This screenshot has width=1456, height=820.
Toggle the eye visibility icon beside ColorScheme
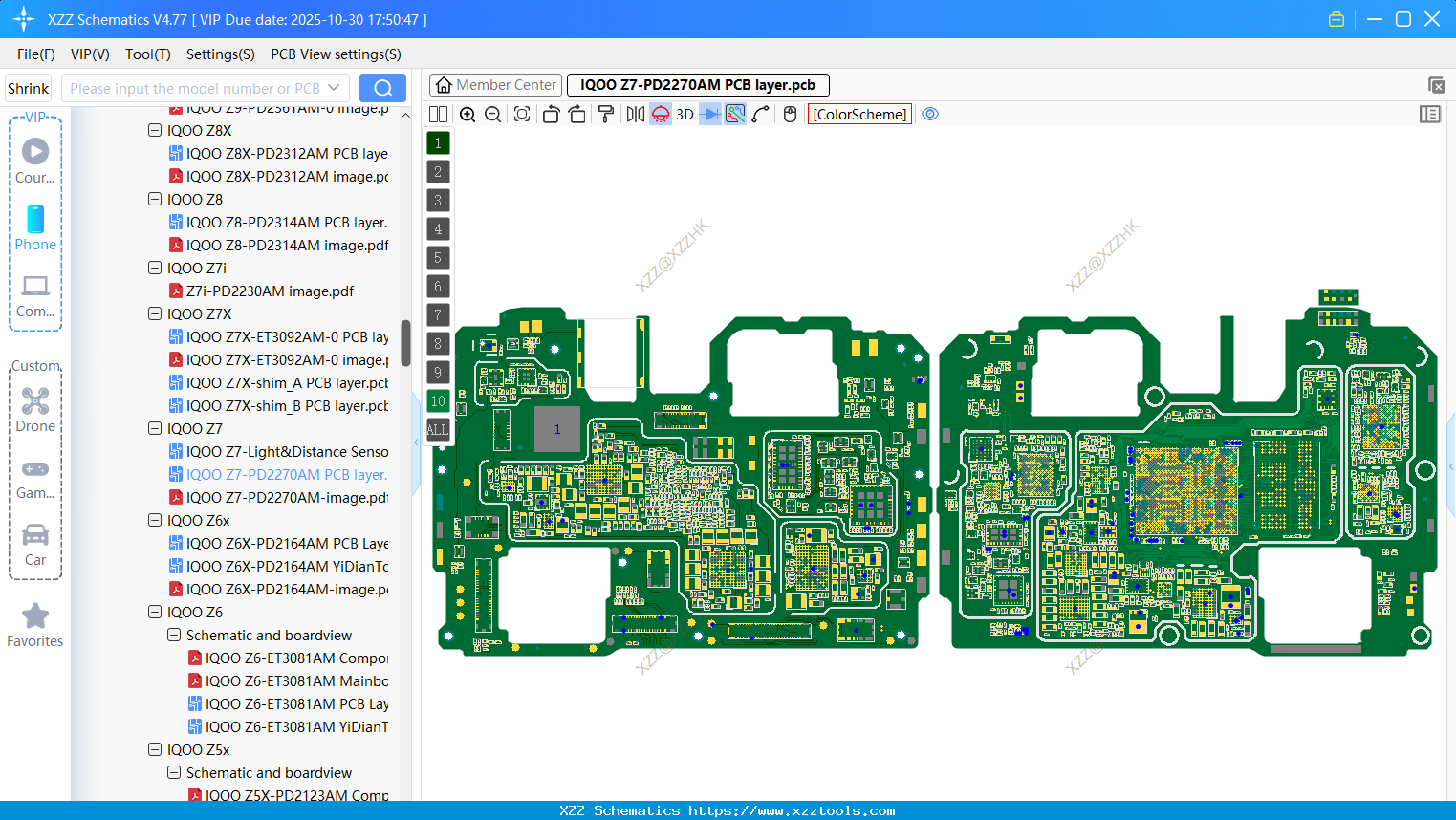(x=930, y=114)
